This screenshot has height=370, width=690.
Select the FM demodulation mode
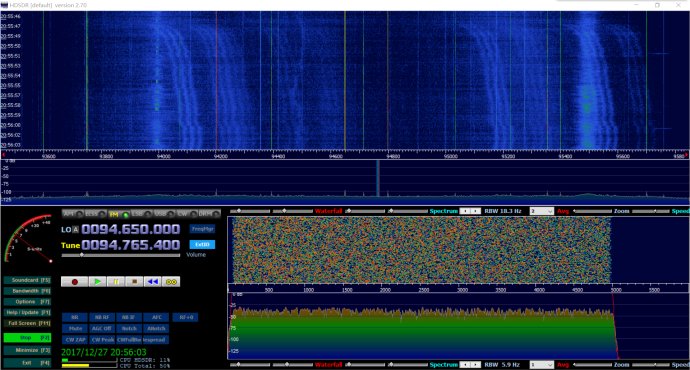tap(119, 214)
